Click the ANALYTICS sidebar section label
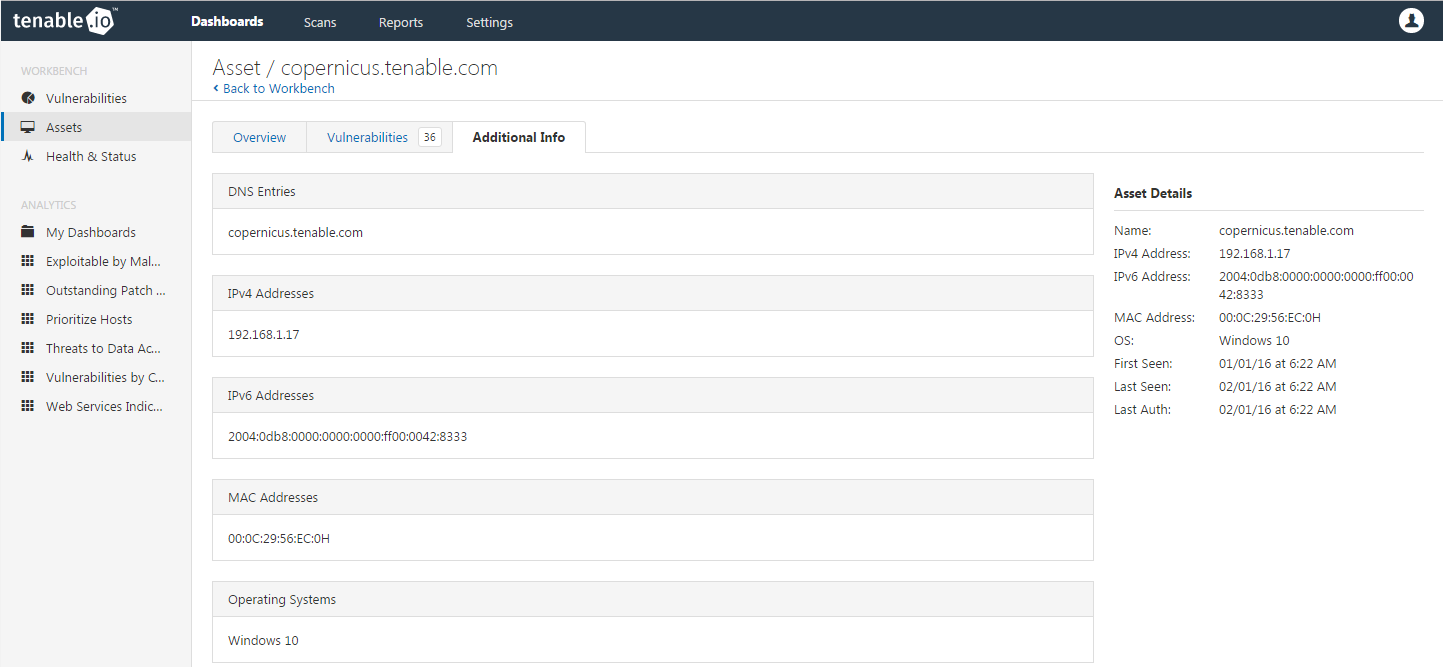The width and height of the screenshot is (1443, 667). (48, 205)
